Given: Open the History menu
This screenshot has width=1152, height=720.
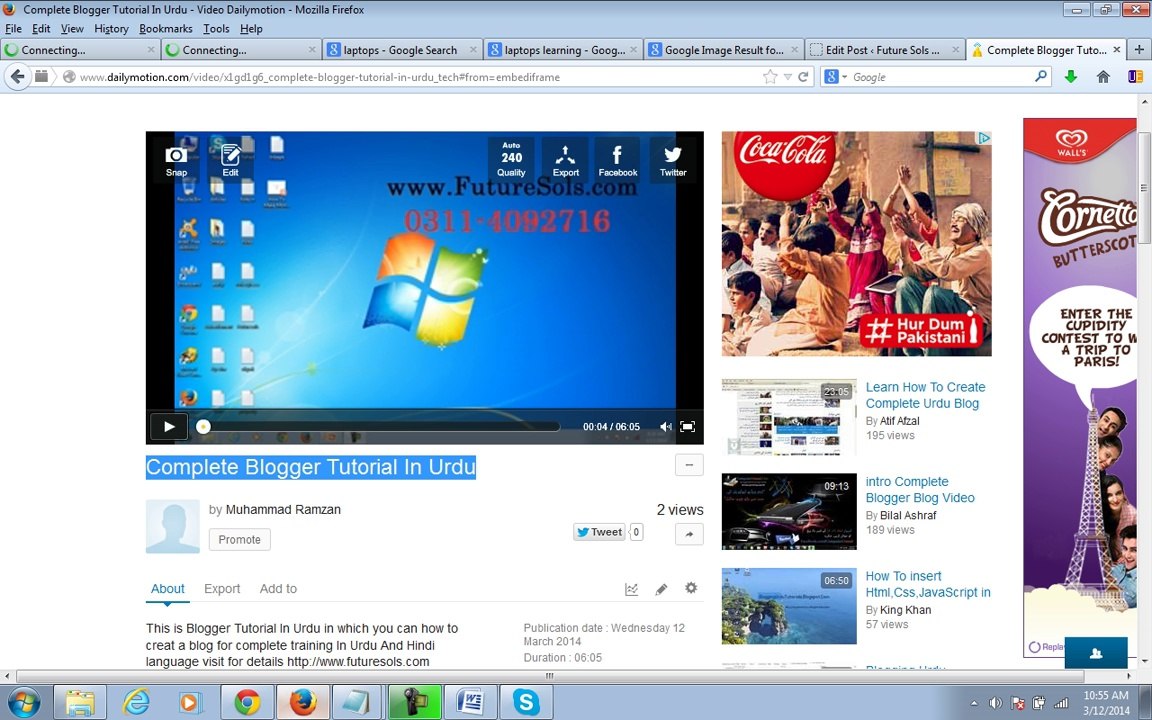Looking at the screenshot, I should (x=111, y=29).
